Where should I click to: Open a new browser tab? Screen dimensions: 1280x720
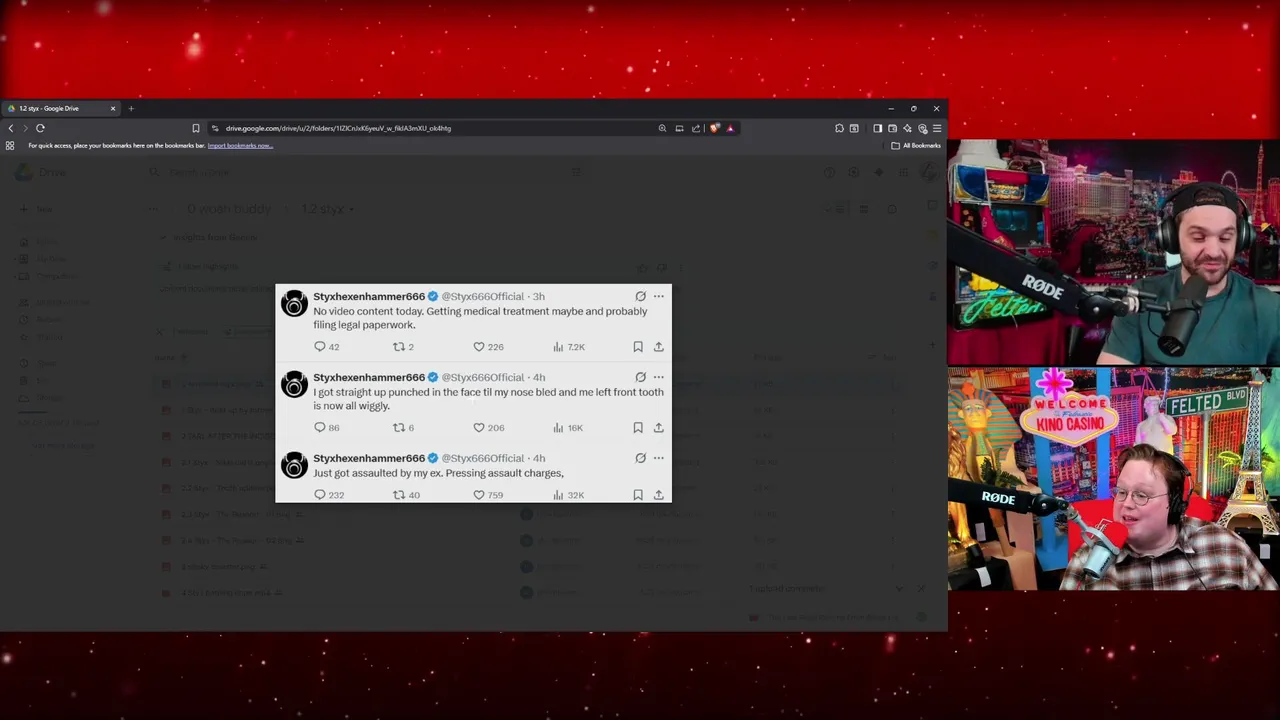coord(131,108)
